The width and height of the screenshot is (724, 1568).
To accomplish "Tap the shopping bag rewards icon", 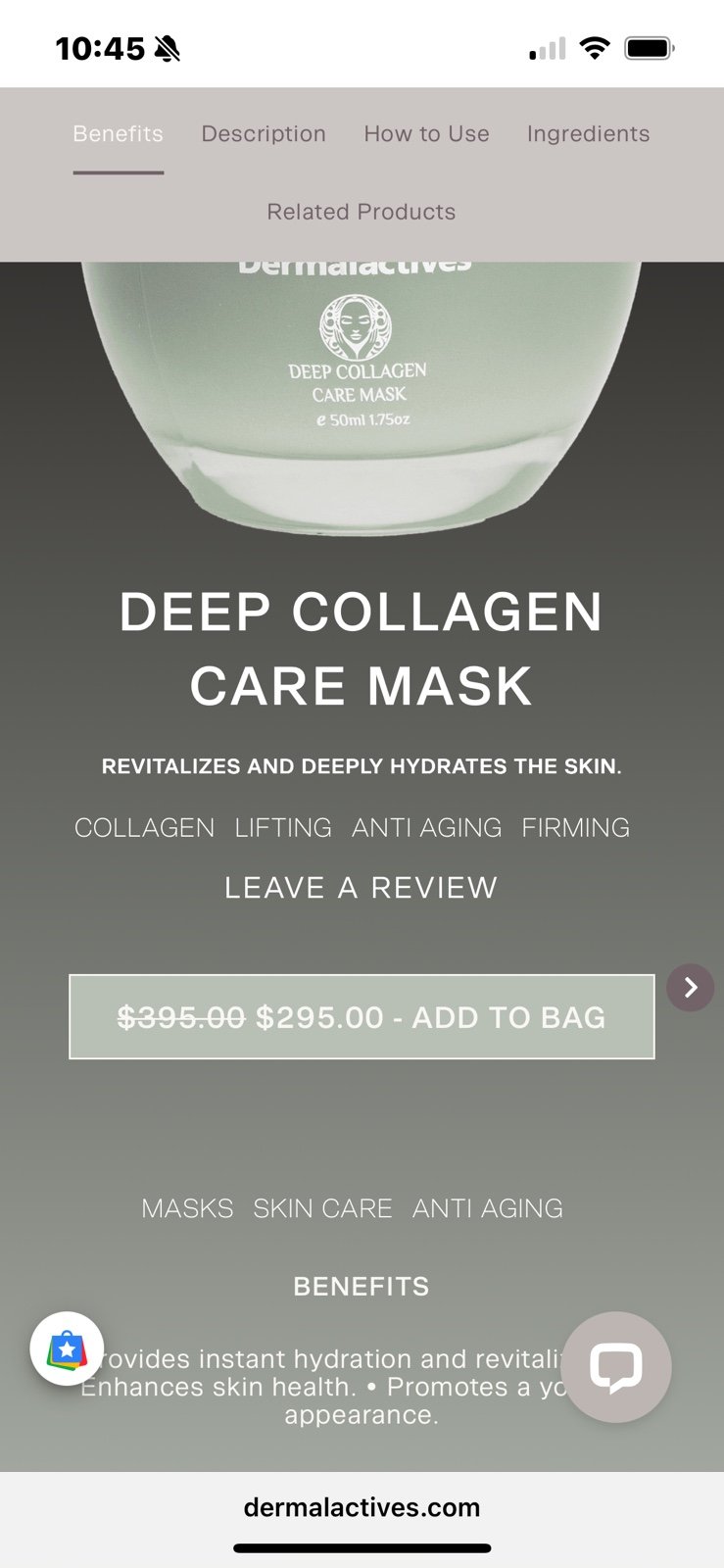I will 67,1348.
